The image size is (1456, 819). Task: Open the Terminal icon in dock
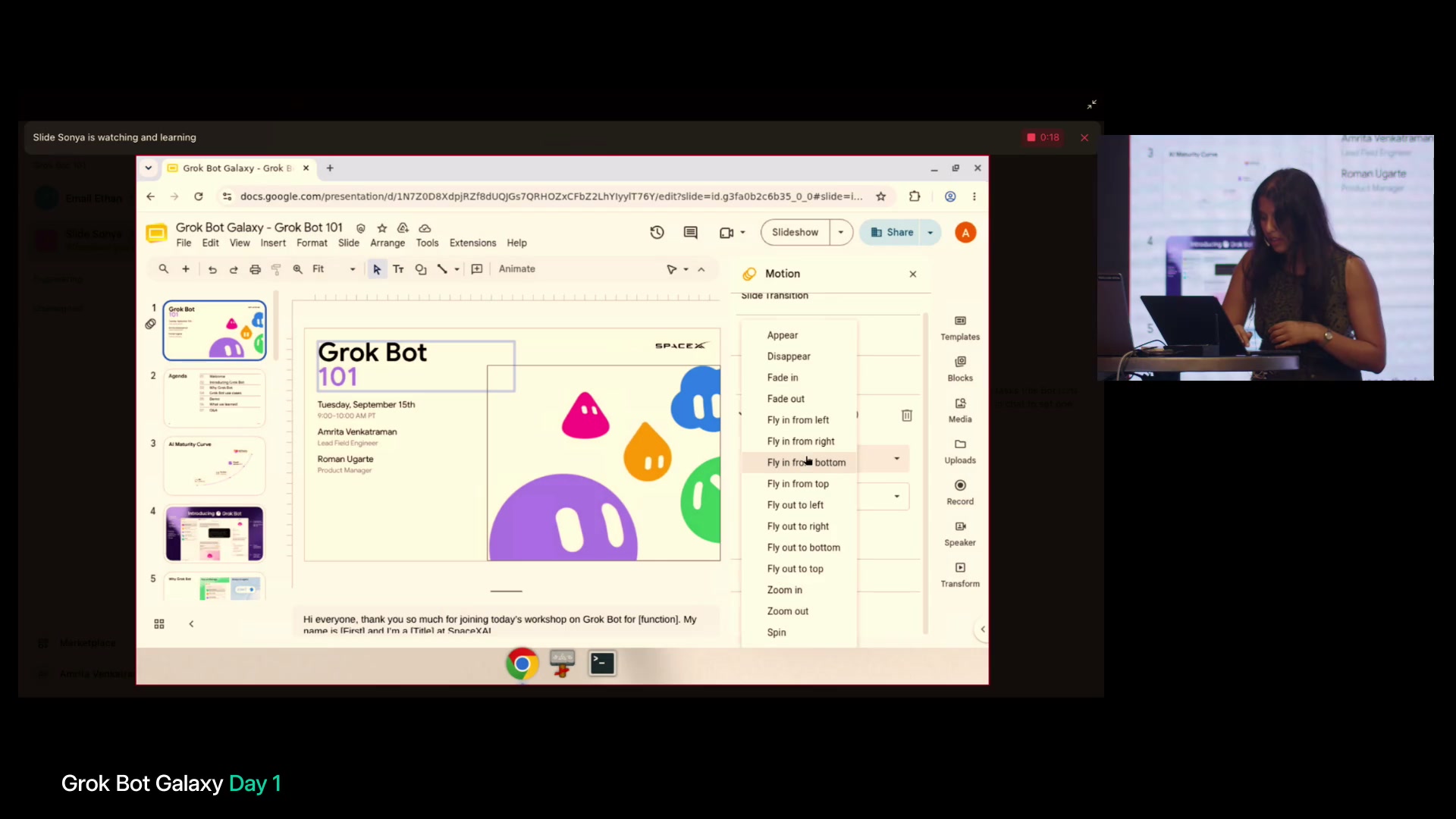[x=602, y=664]
